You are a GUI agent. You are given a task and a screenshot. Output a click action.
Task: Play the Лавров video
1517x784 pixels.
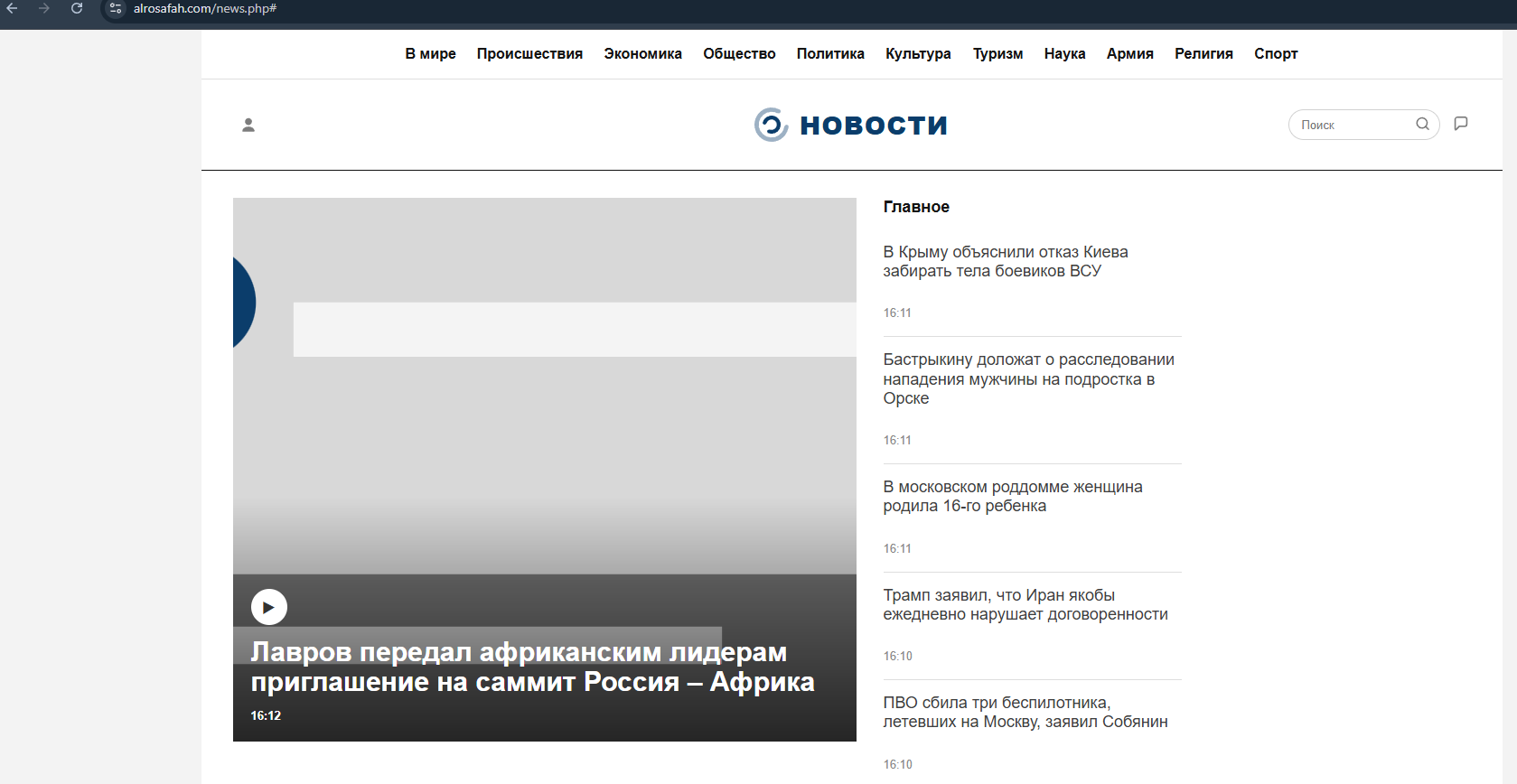coord(268,607)
